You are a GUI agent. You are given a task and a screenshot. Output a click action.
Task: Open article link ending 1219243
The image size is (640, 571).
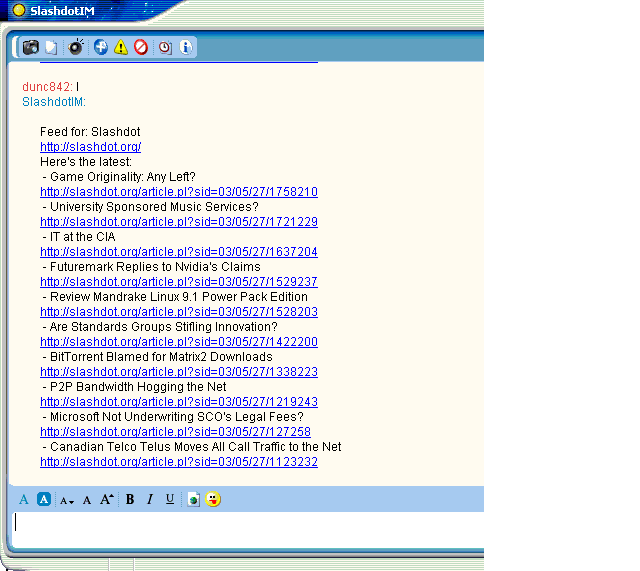click(x=179, y=402)
